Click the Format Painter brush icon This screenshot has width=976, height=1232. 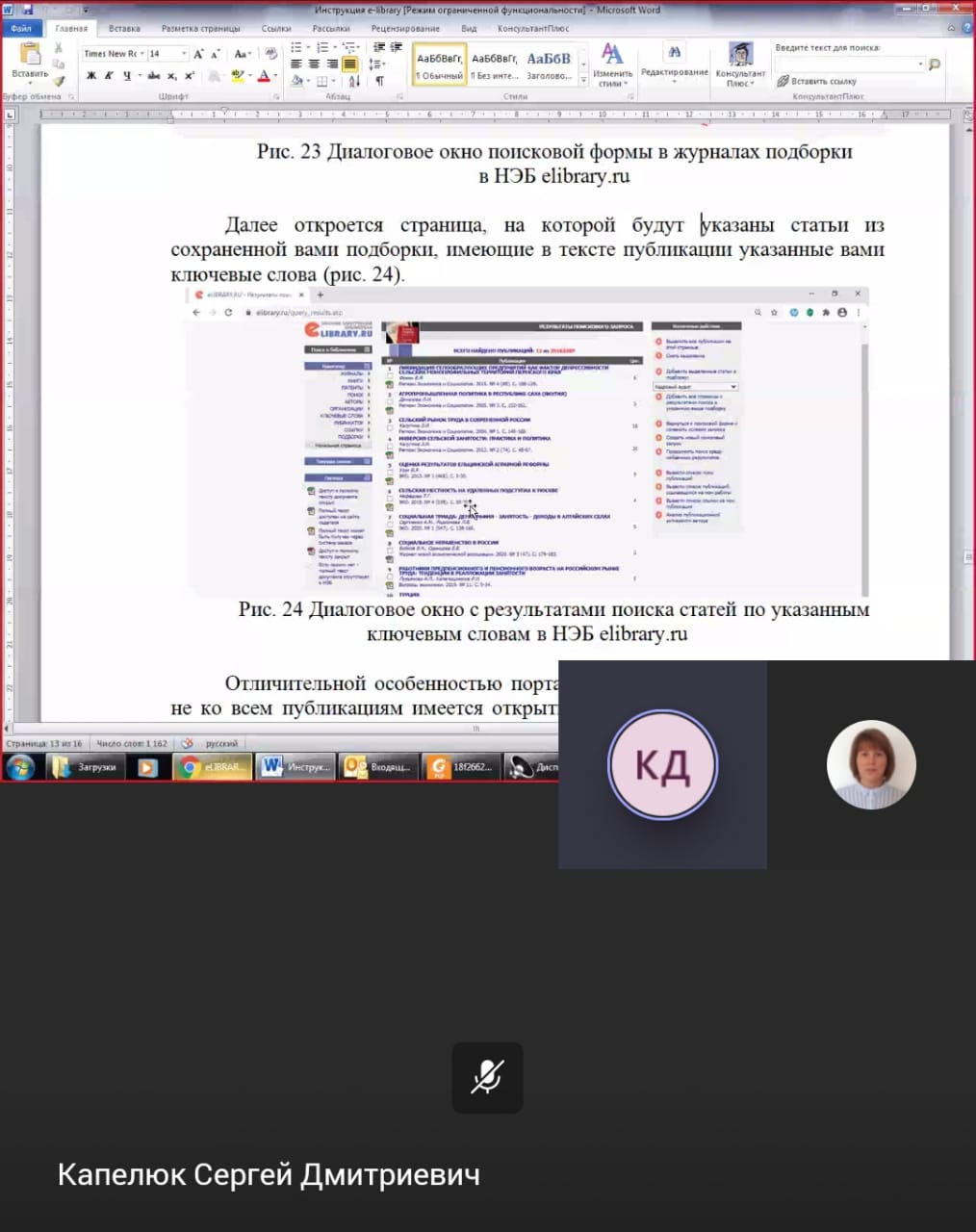click(x=59, y=81)
